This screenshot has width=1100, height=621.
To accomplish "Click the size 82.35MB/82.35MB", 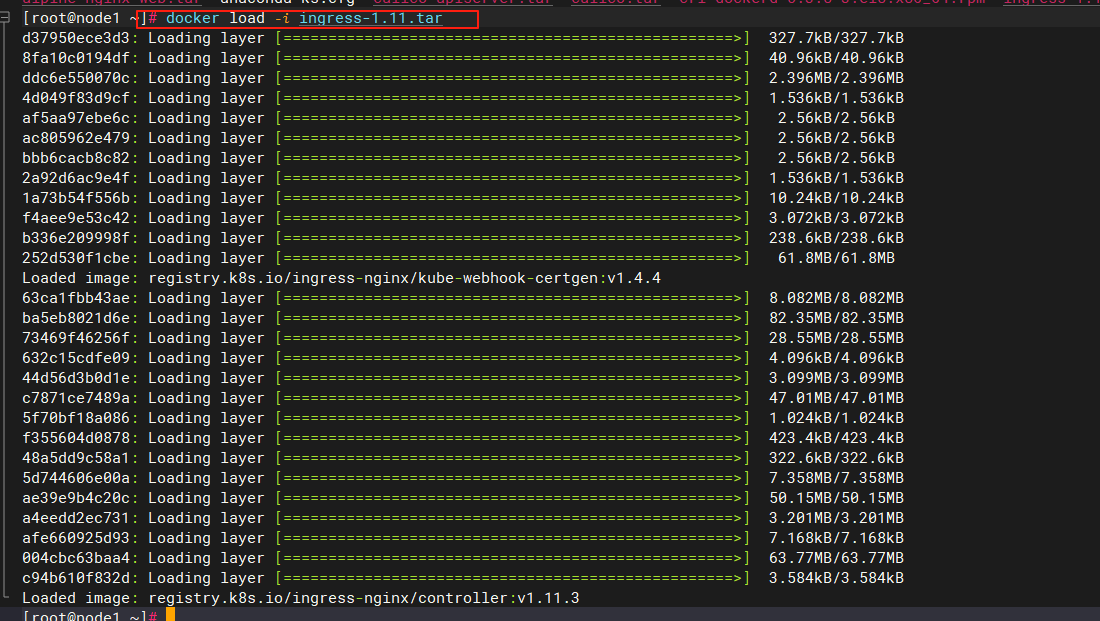I will tap(836, 318).
